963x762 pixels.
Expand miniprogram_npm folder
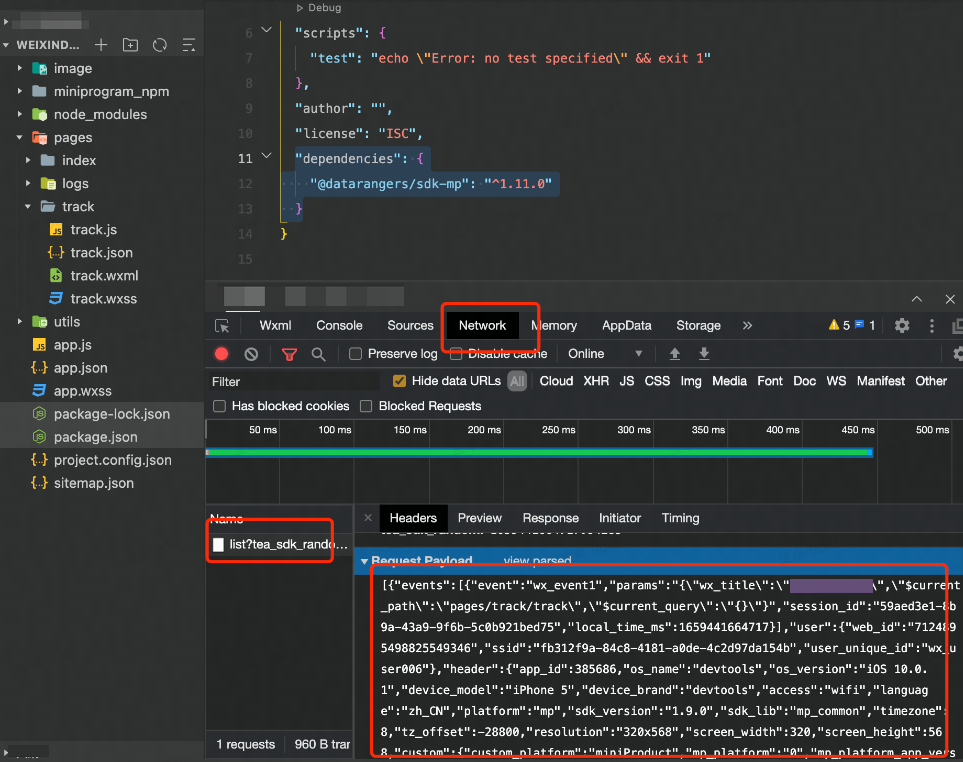tap(20, 91)
